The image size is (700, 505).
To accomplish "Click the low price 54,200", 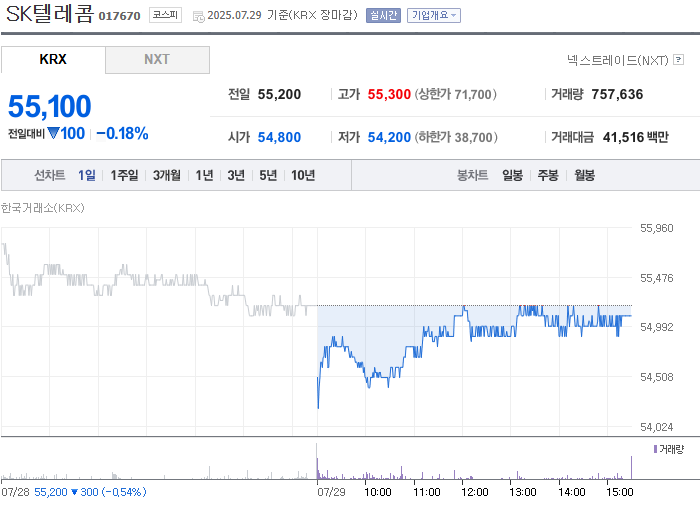I will tap(389, 137).
